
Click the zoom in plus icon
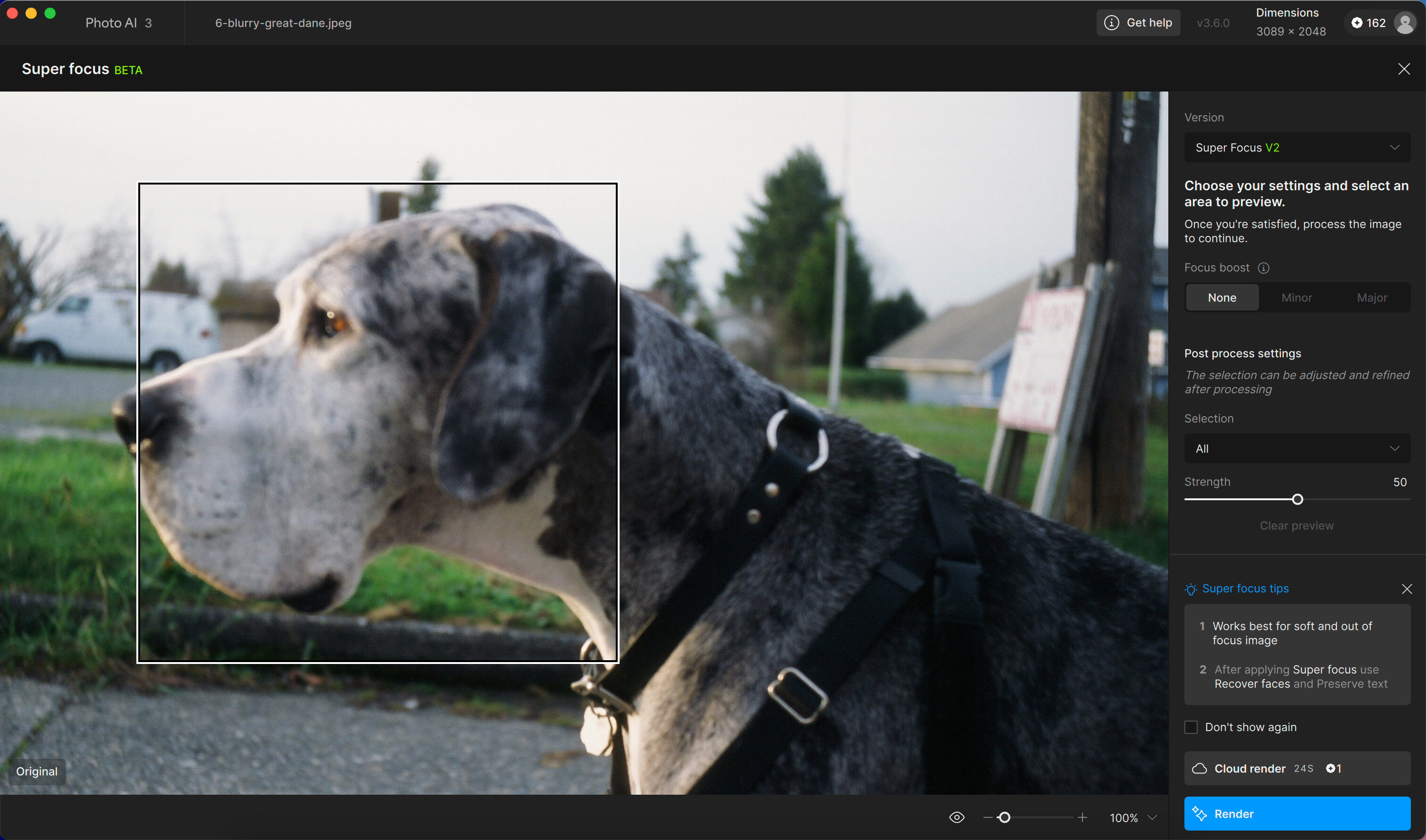pyautogui.click(x=1082, y=817)
